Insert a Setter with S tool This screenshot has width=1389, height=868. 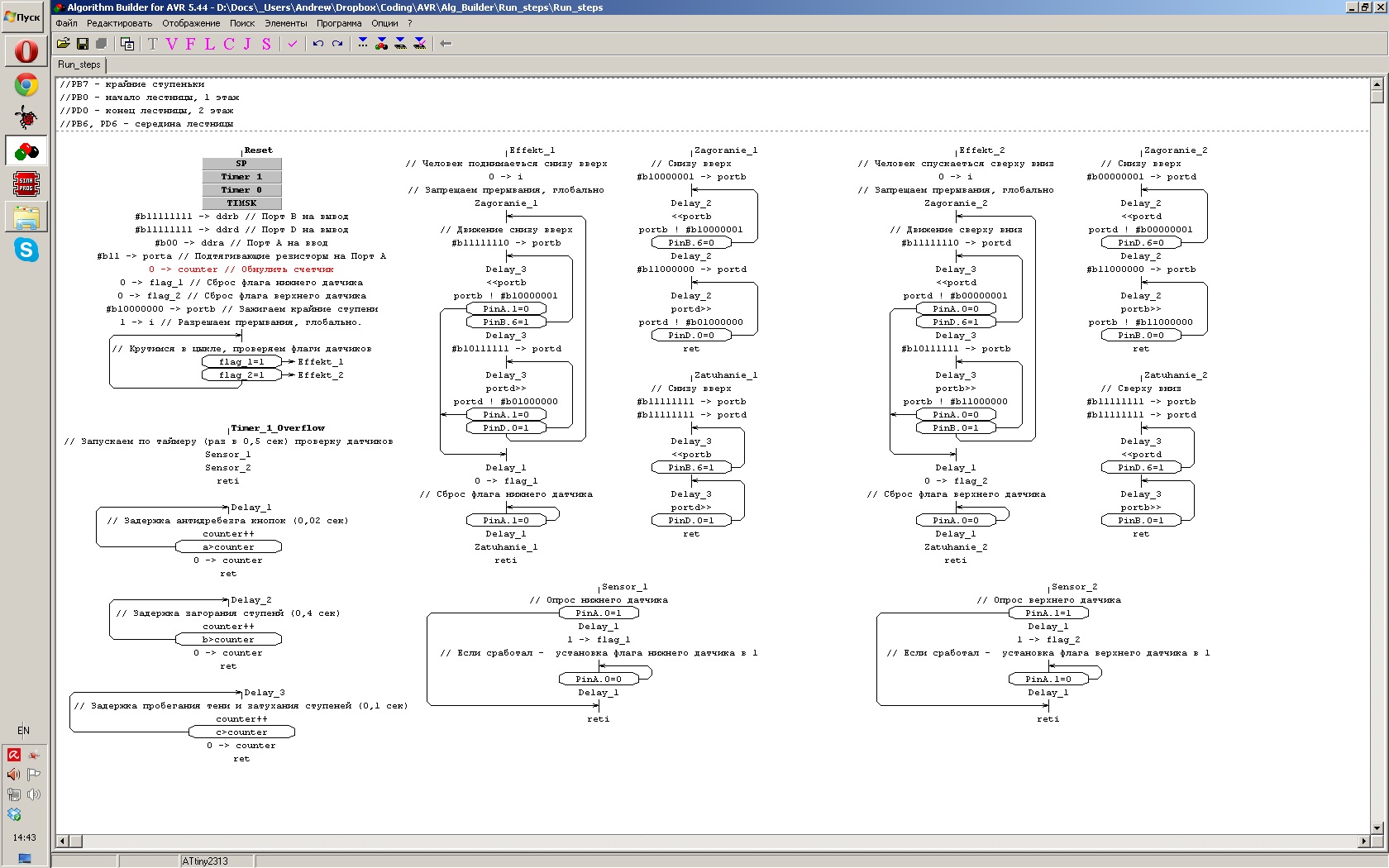click(266, 44)
